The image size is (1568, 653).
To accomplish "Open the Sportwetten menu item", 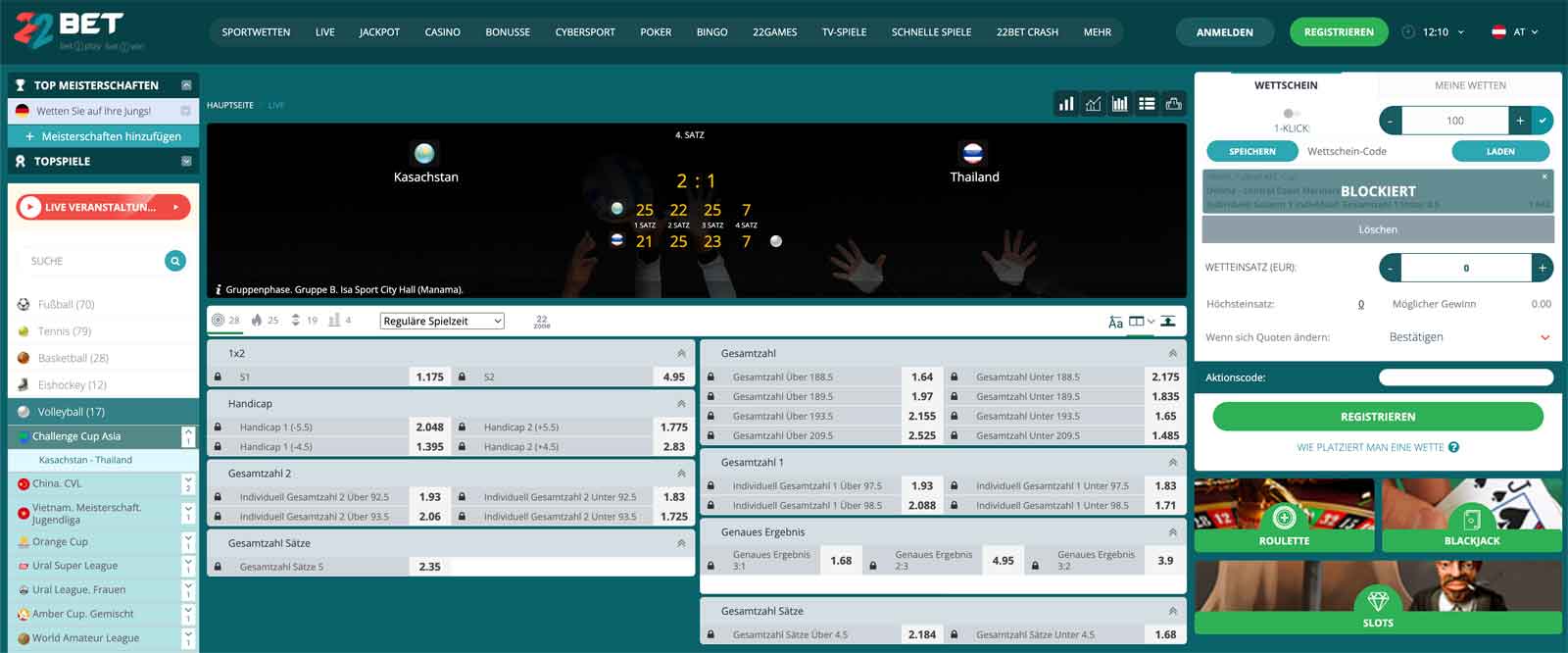I will 256,32.
